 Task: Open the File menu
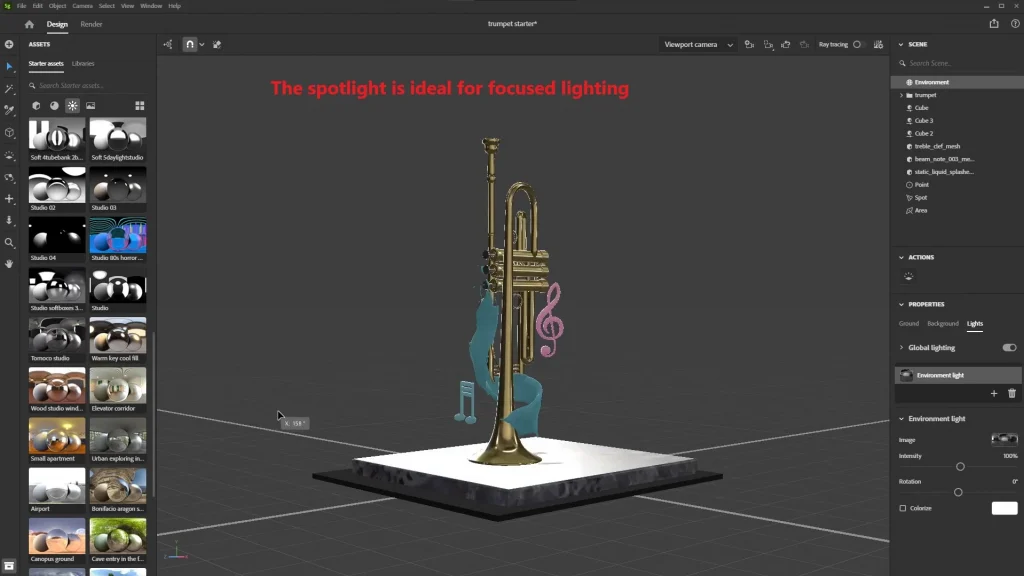22,6
